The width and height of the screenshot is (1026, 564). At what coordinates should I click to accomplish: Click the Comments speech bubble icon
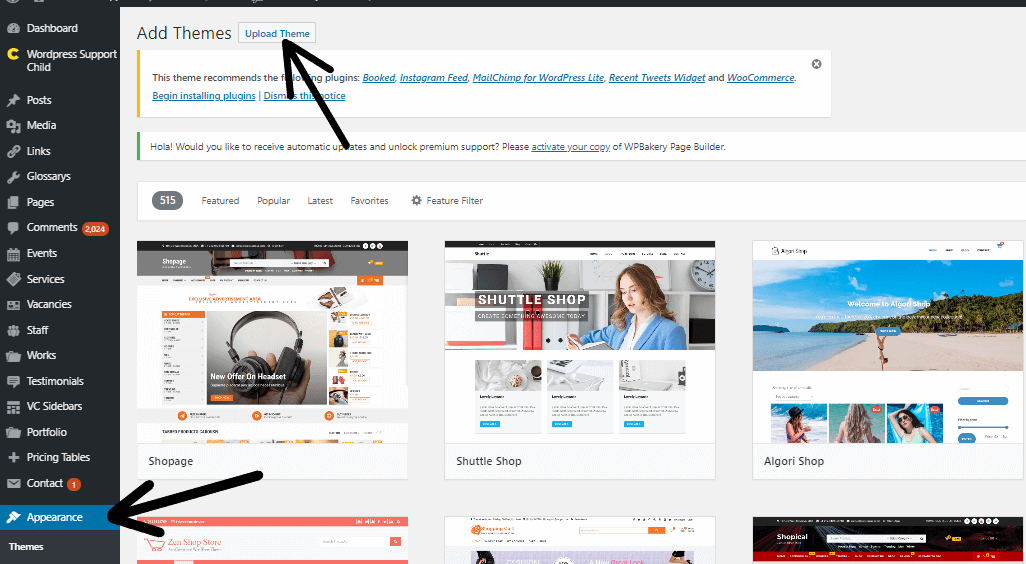coord(13,228)
